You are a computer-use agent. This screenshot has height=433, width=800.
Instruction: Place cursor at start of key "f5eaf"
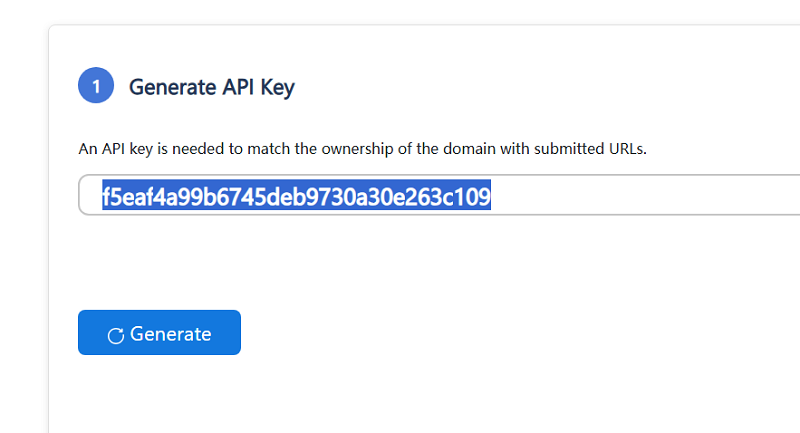pos(103,195)
